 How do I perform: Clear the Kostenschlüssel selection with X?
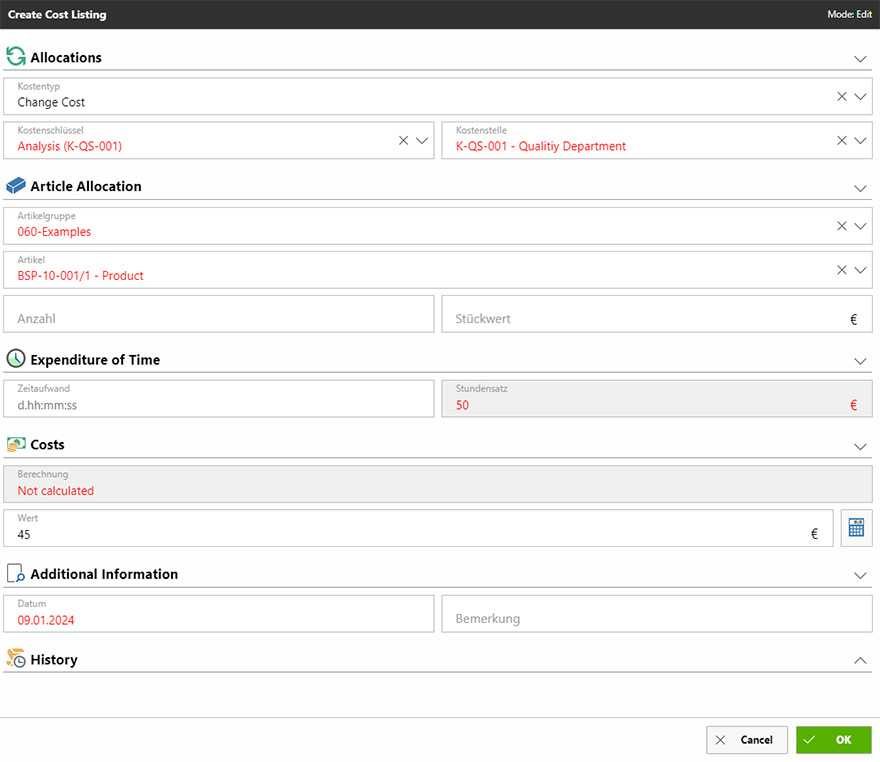pyautogui.click(x=404, y=141)
